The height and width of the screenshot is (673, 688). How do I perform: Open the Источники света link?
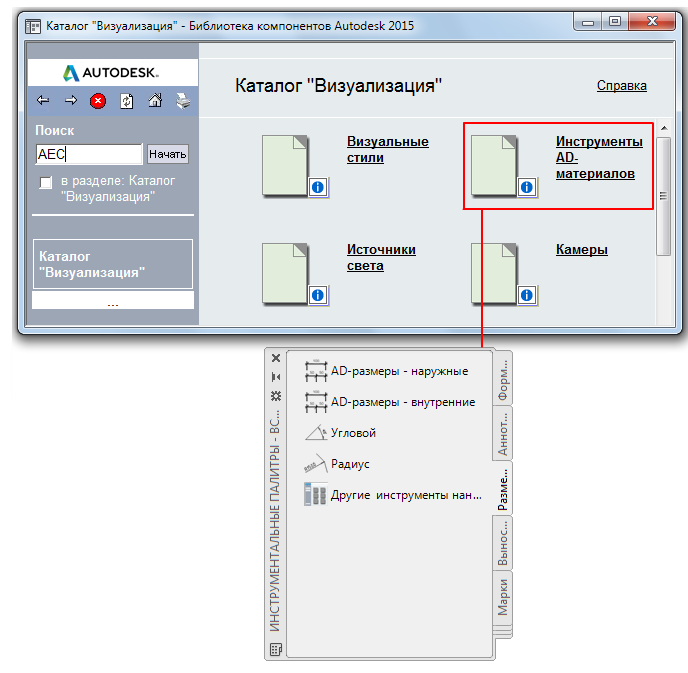pyautogui.click(x=381, y=258)
